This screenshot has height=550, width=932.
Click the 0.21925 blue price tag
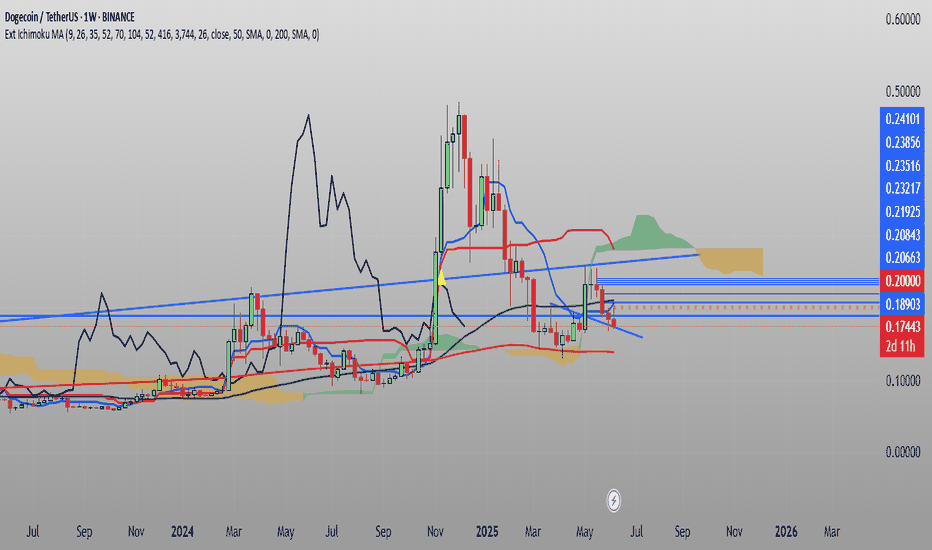pos(902,212)
